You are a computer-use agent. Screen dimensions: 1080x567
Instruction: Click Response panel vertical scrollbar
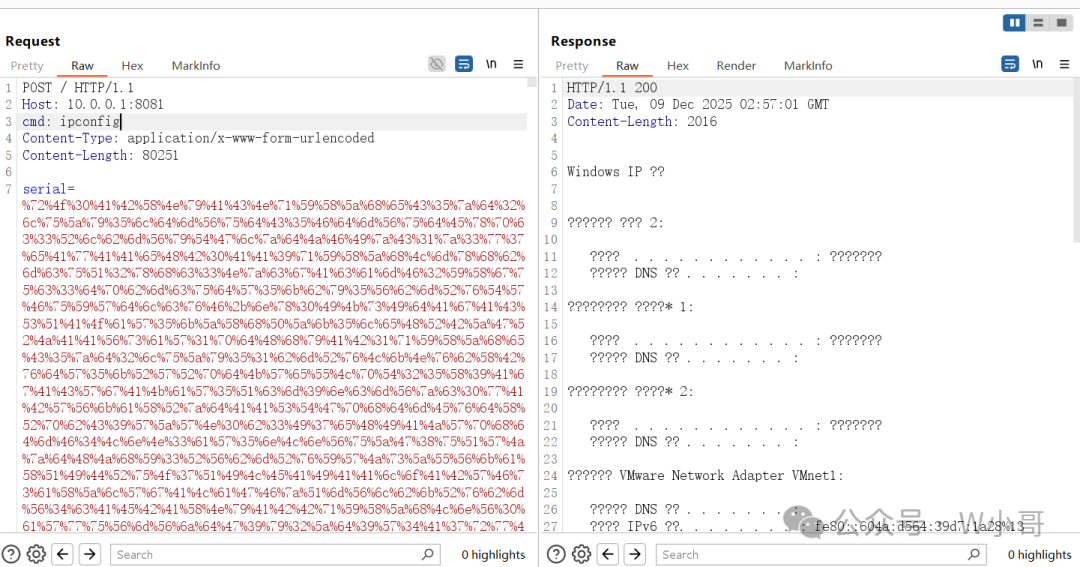coord(1076,160)
